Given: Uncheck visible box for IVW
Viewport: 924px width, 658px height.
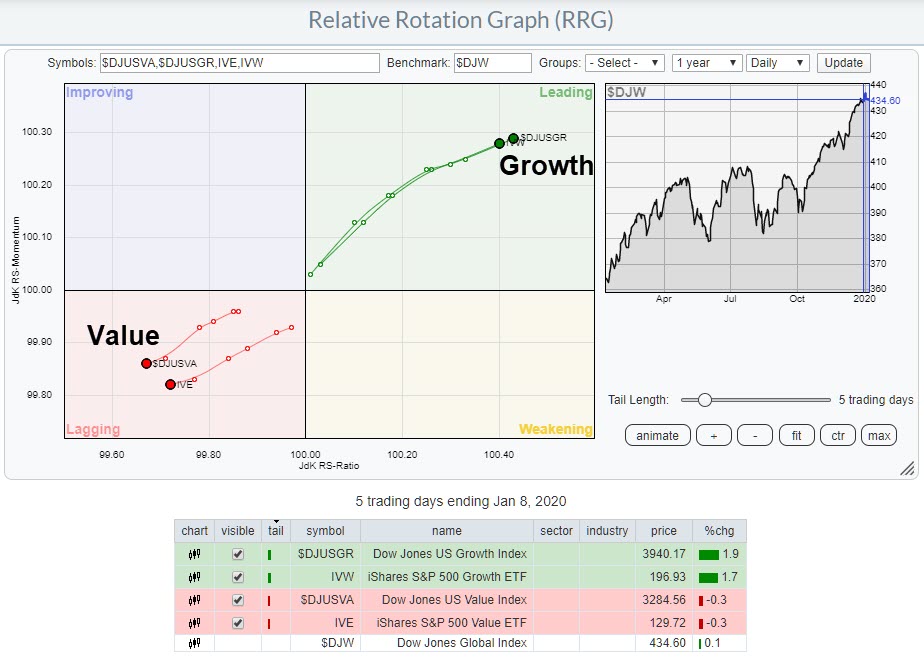Looking at the screenshot, I should 238,577.
